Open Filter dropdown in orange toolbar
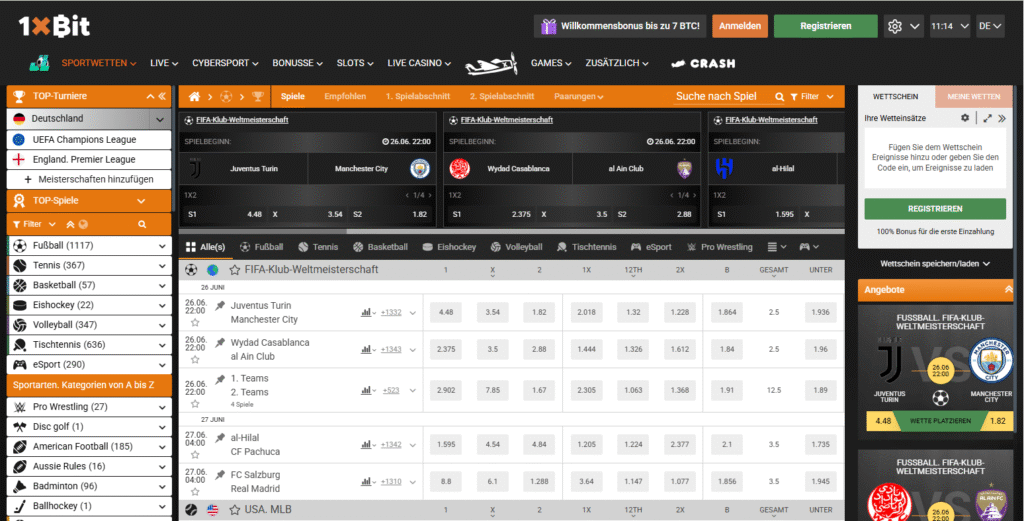The width and height of the screenshot is (1024, 521). (812, 97)
